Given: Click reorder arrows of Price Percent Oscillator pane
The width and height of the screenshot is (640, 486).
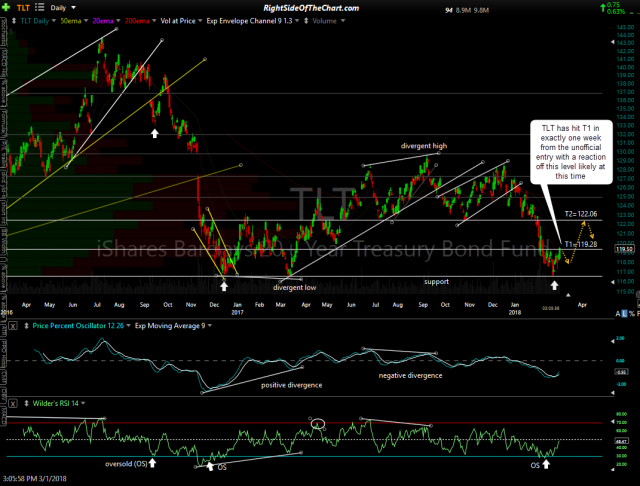Looking at the screenshot, I should [x=26, y=326].
